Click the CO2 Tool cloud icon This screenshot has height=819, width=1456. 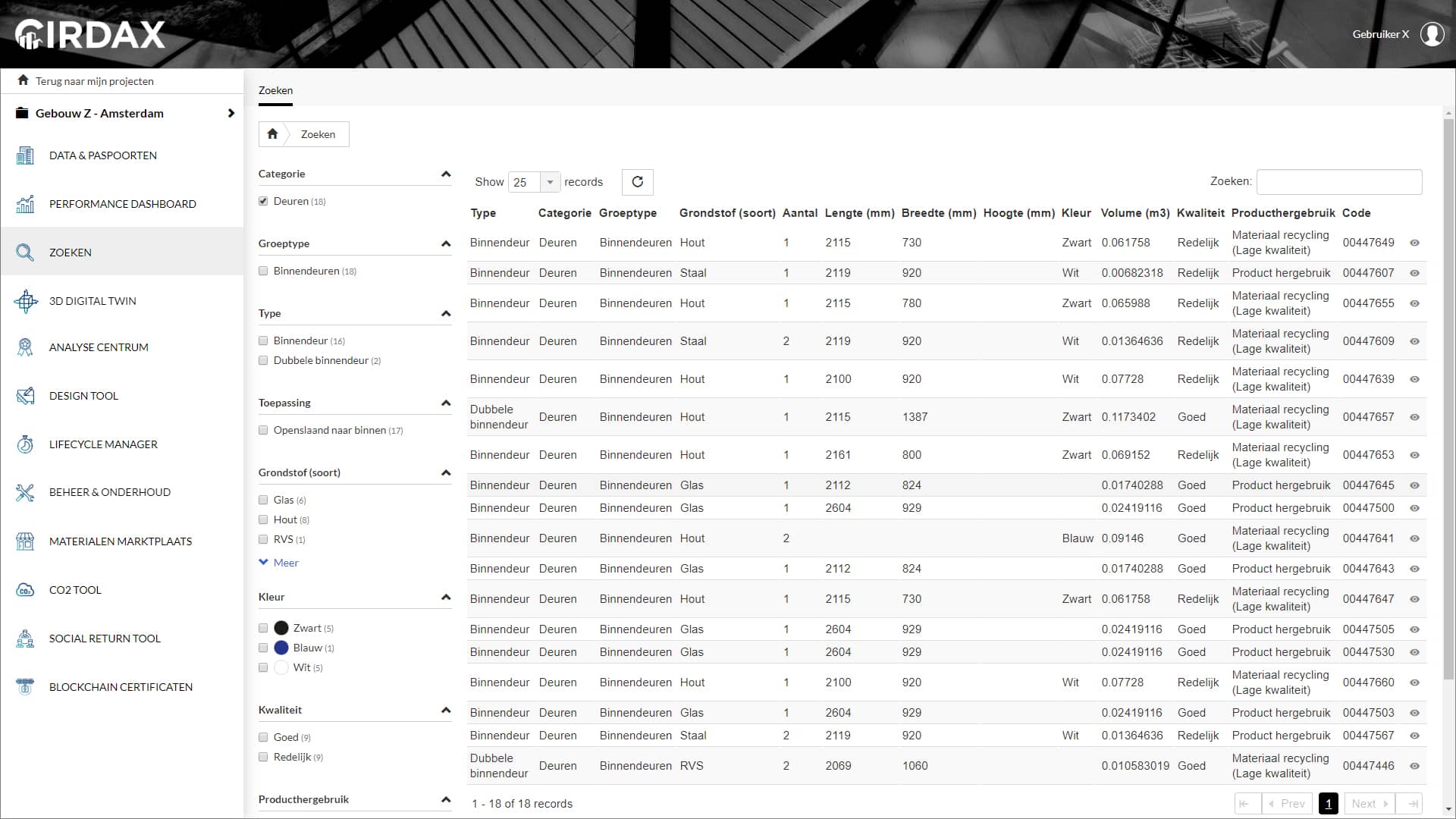(x=25, y=590)
